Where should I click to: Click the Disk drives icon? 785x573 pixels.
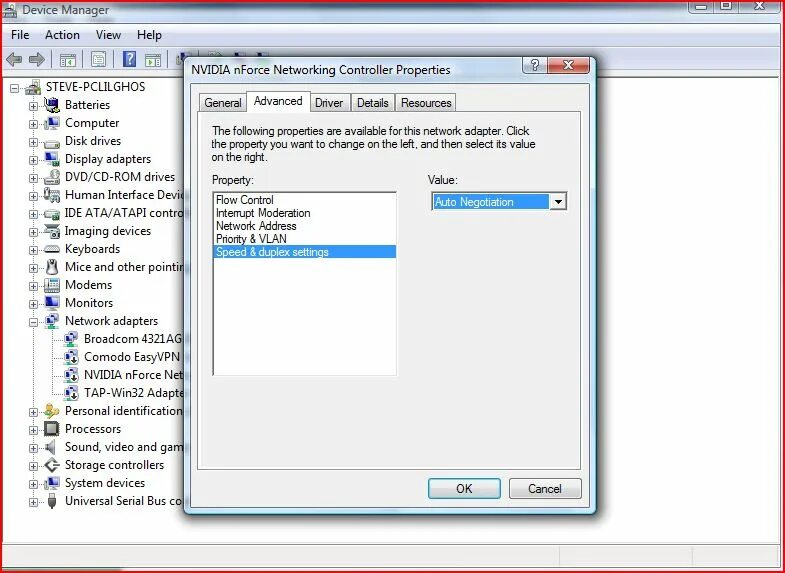click(52, 142)
